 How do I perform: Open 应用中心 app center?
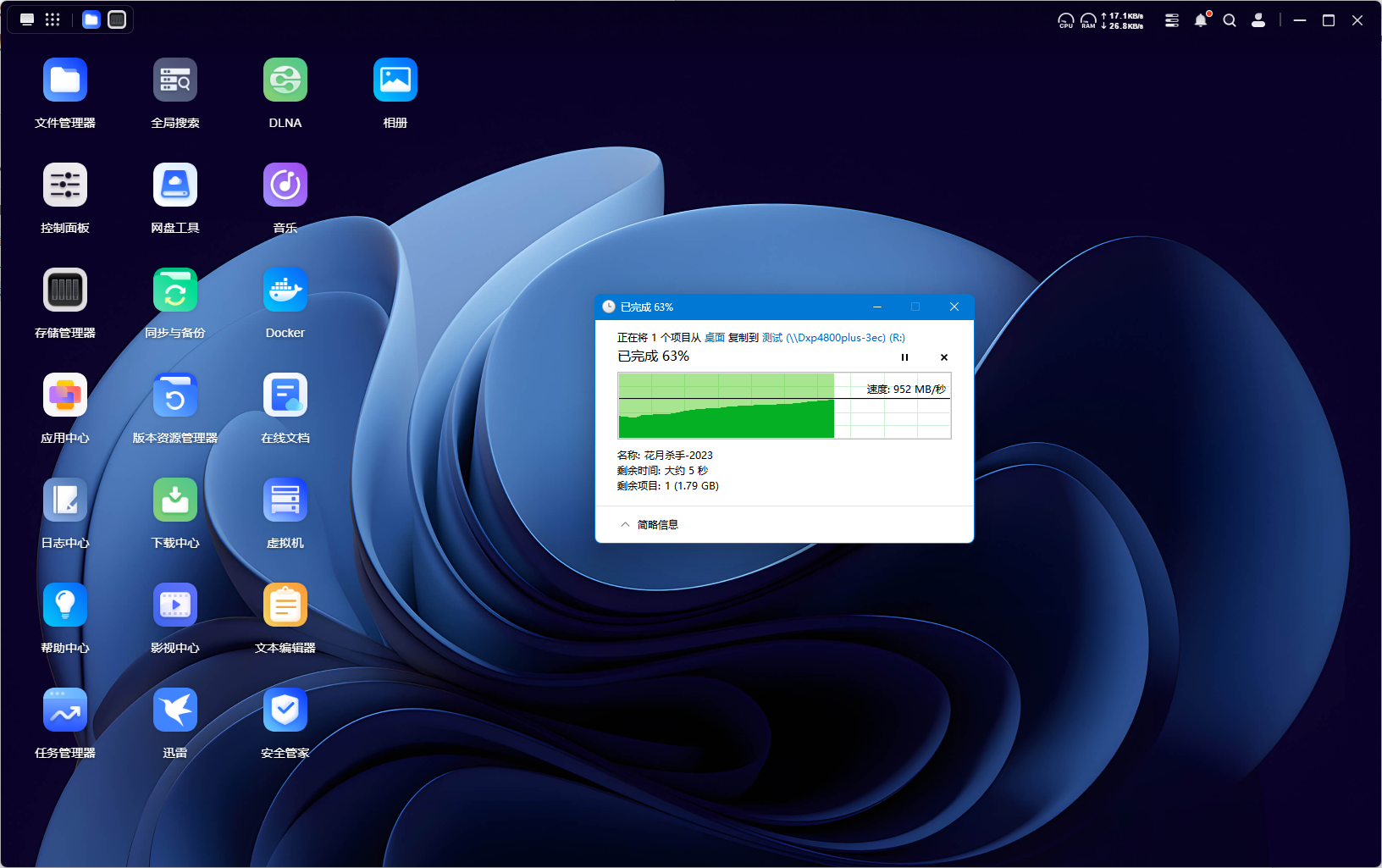click(65, 395)
